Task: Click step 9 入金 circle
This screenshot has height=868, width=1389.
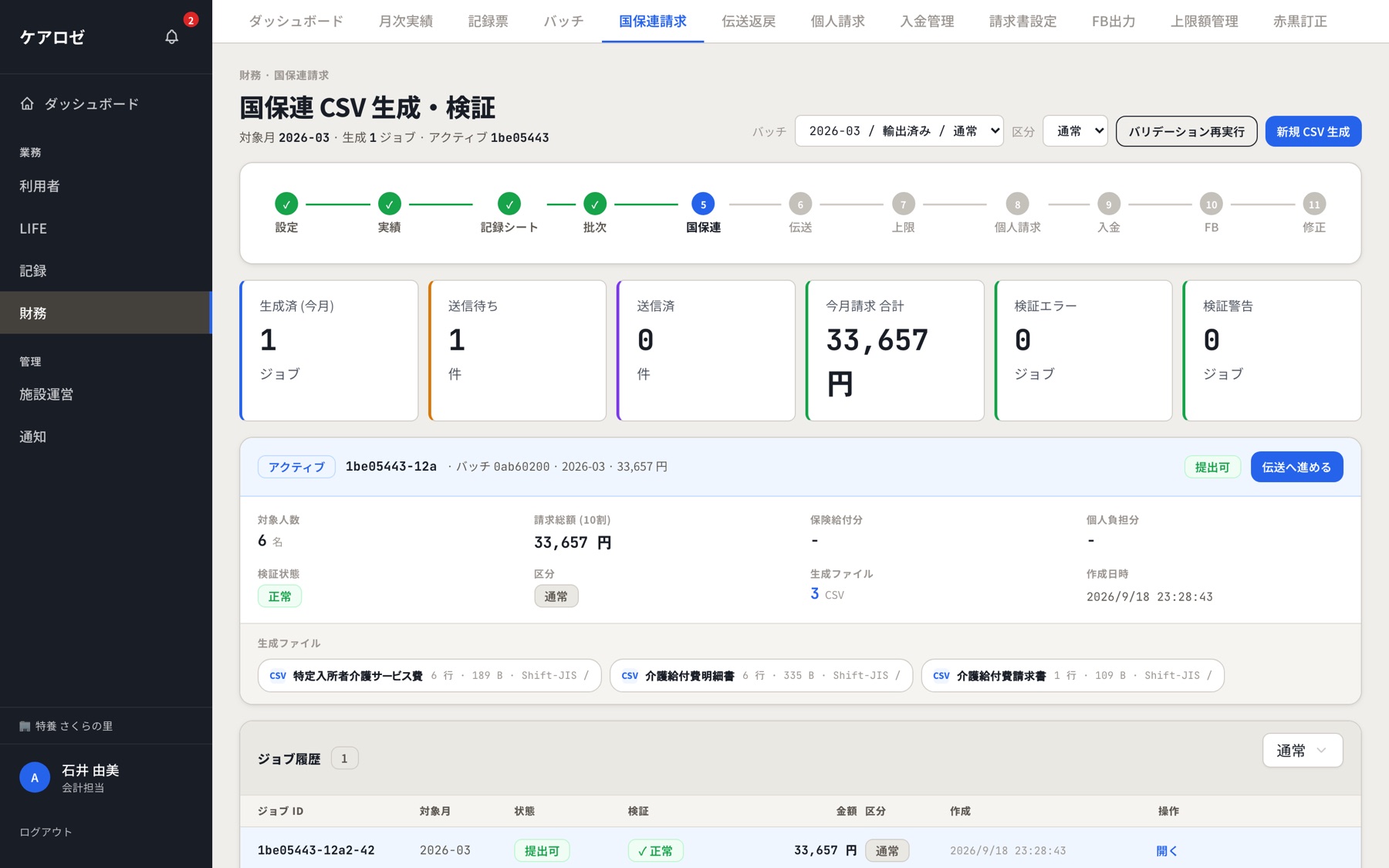Action: (1108, 204)
